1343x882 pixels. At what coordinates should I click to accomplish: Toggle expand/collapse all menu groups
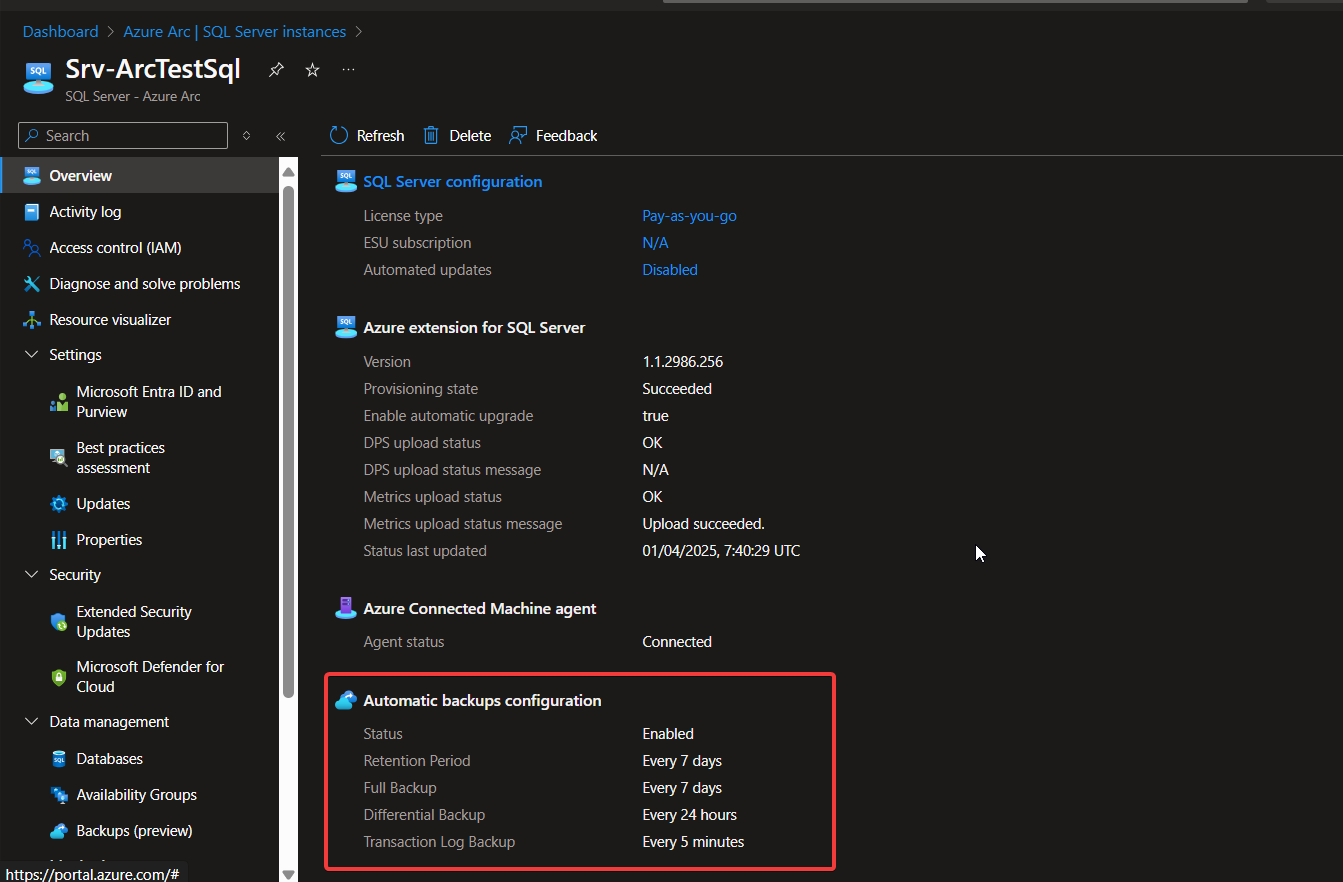coord(247,136)
